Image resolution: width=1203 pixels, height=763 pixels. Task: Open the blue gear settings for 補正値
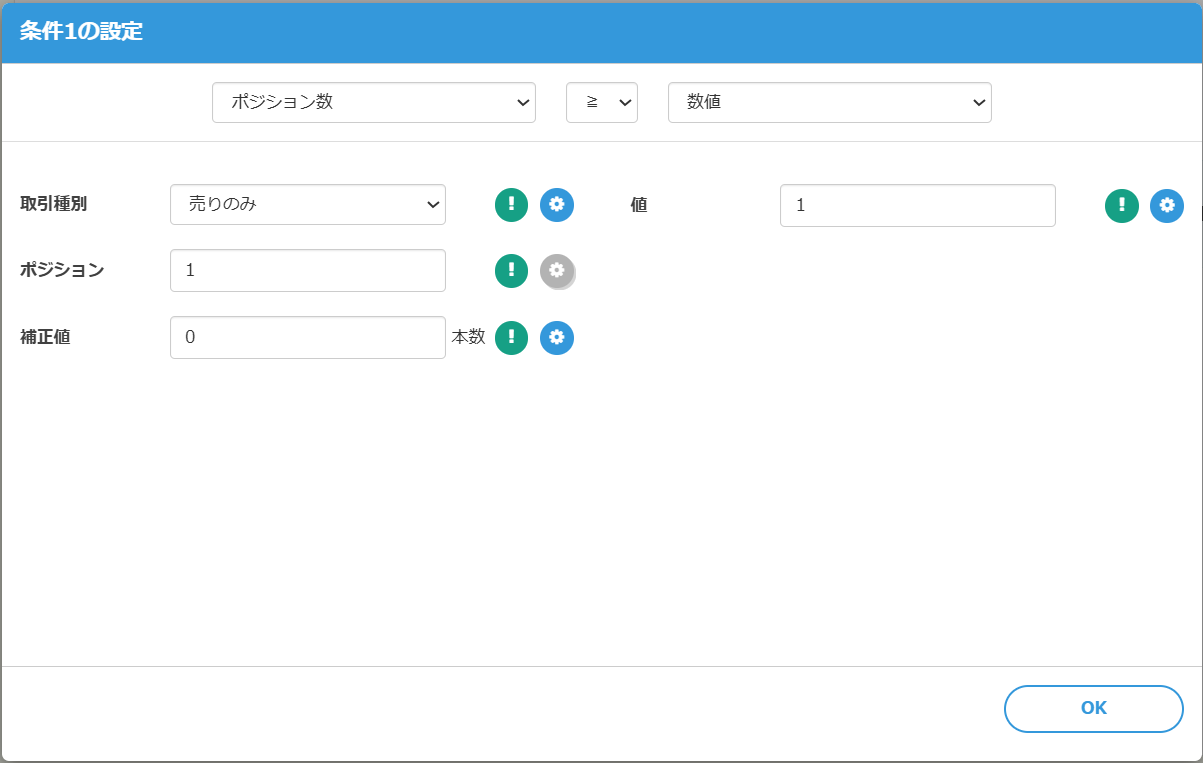tap(557, 338)
